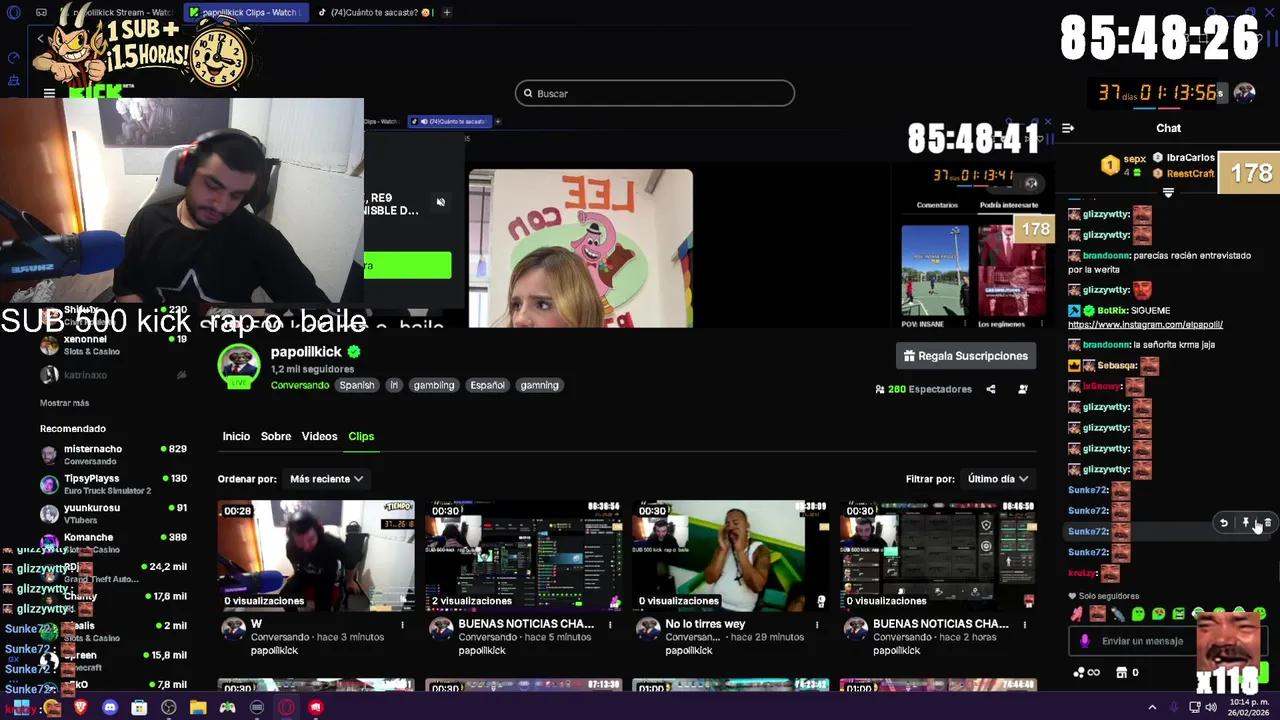Open the misternacho recommended channel

[x=113, y=455]
